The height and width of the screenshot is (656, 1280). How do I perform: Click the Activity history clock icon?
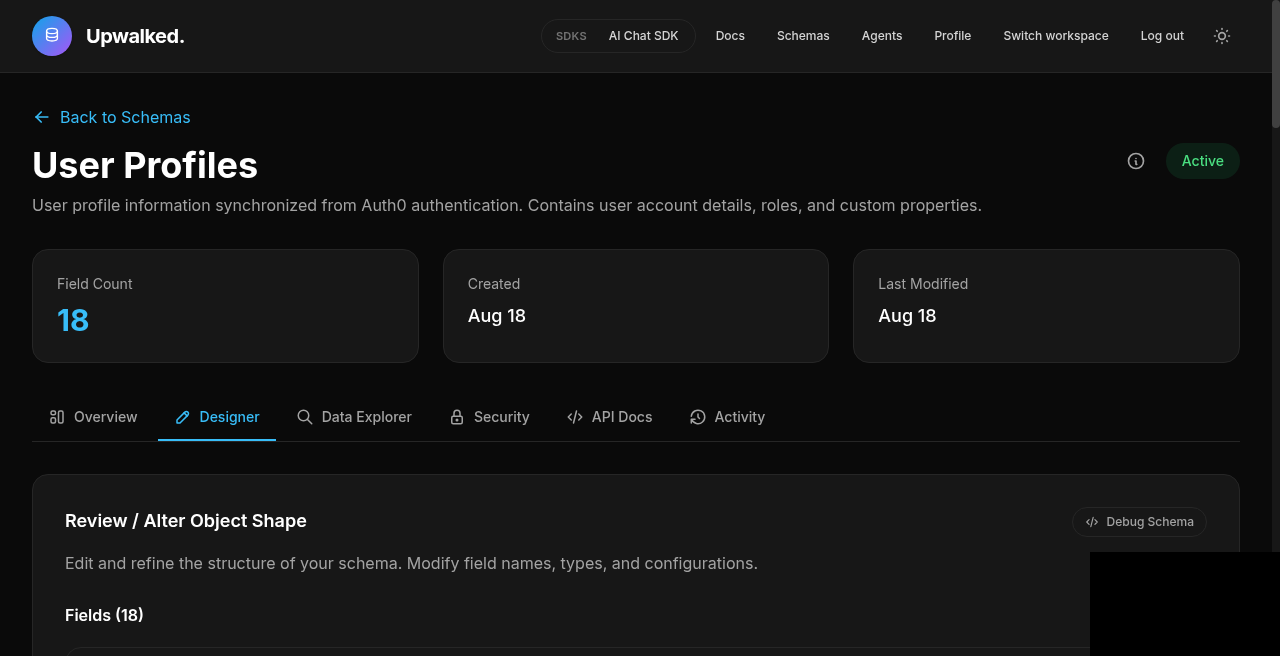[x=698, y=417]
